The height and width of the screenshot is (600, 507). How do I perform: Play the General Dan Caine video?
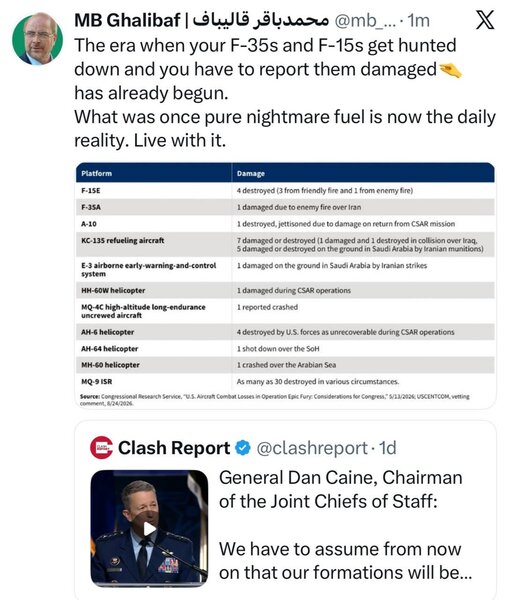click(x=149, y=528)
